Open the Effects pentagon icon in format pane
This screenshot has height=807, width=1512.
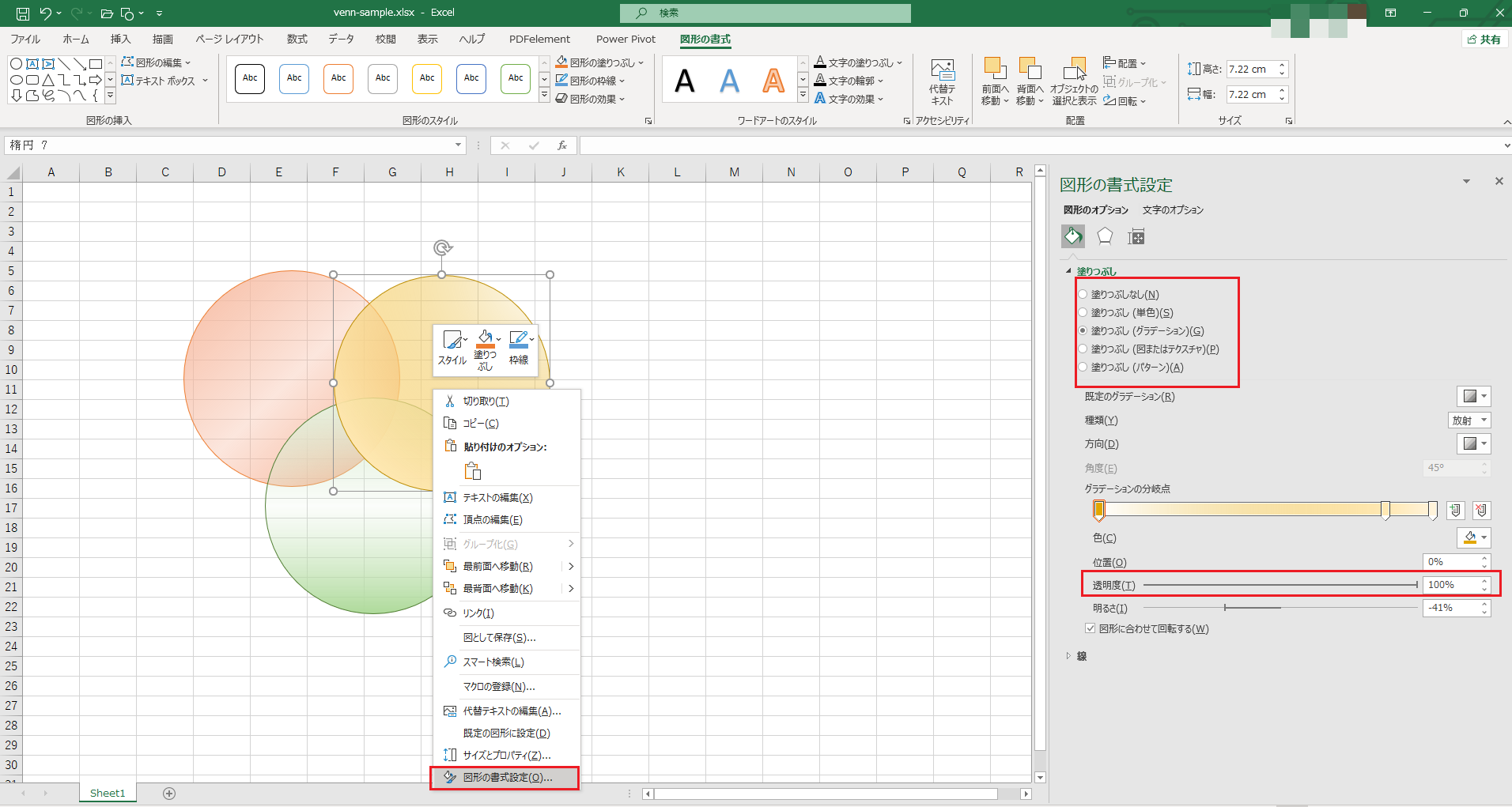click(x=1105, y=236)
